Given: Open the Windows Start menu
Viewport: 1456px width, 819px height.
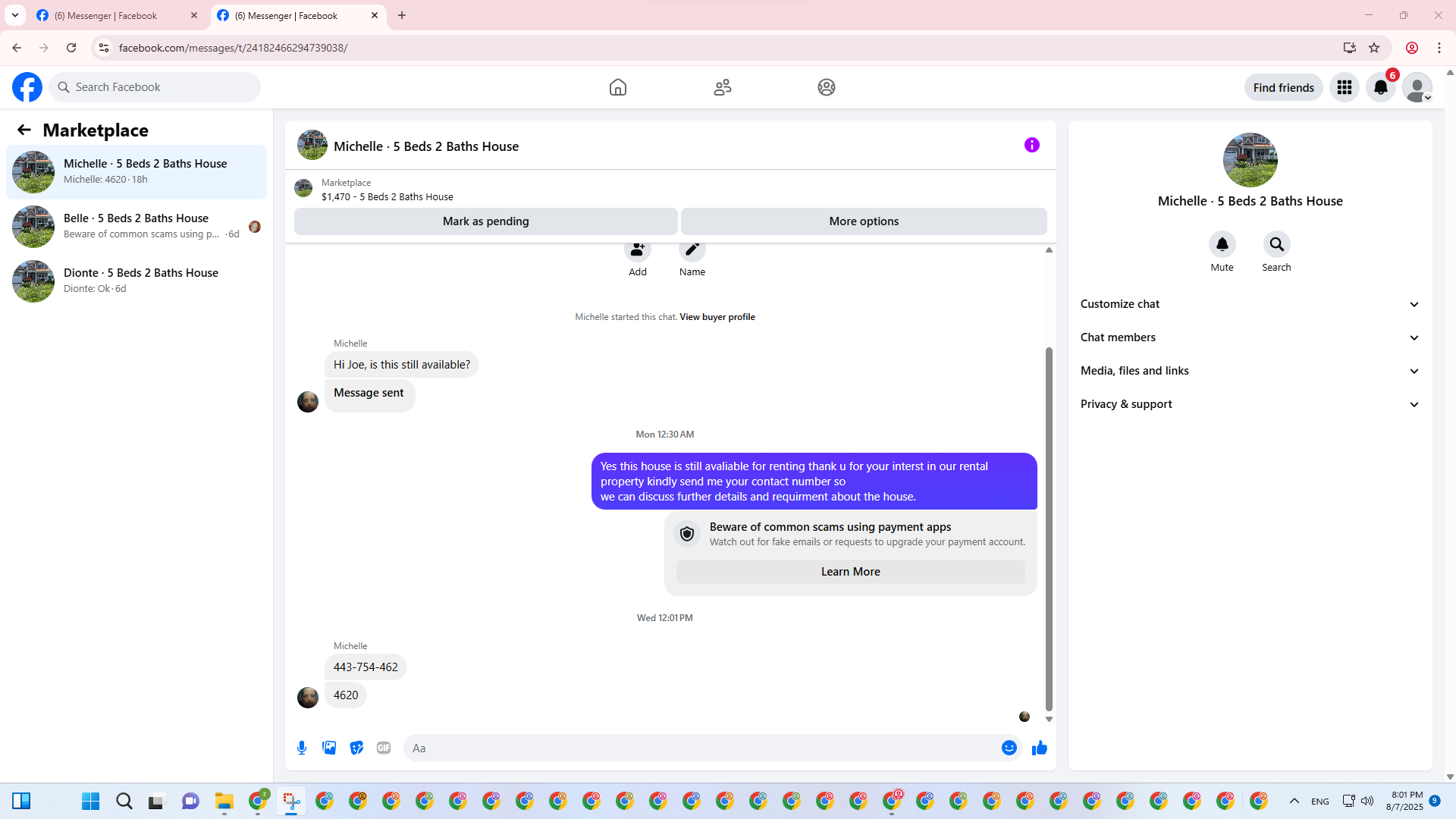Looking at the screenshot, I should click(91, 801).
